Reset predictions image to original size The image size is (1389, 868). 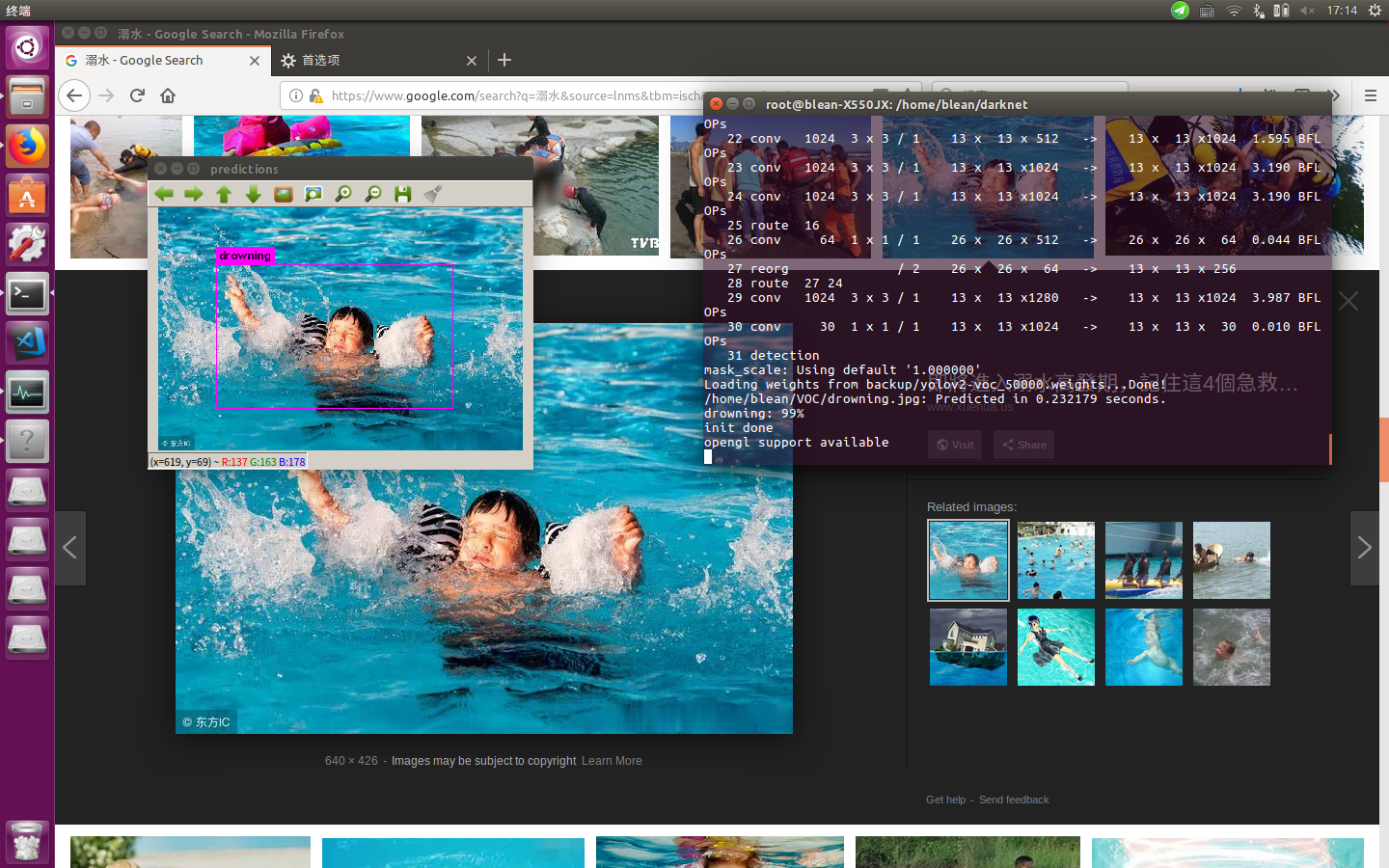pos(284,194)
